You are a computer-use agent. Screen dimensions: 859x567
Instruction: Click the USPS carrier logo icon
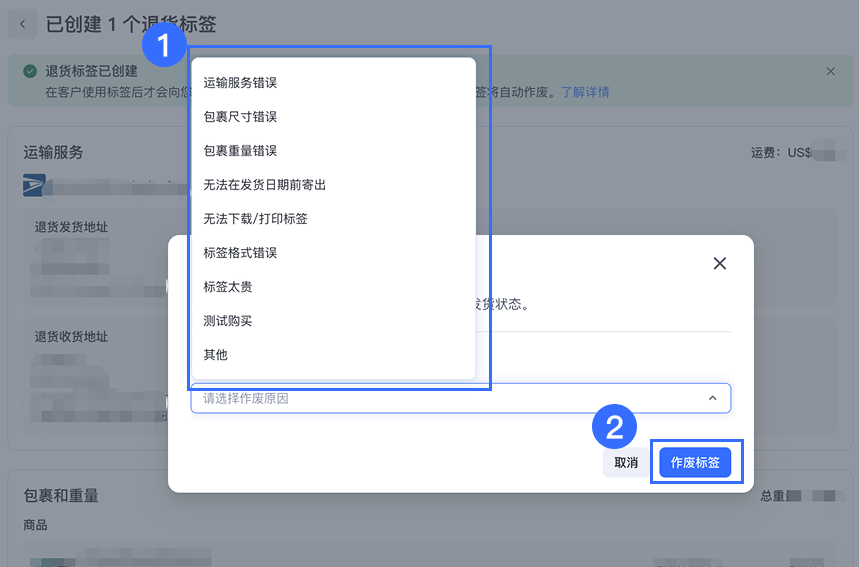click(x=34, y=185)
